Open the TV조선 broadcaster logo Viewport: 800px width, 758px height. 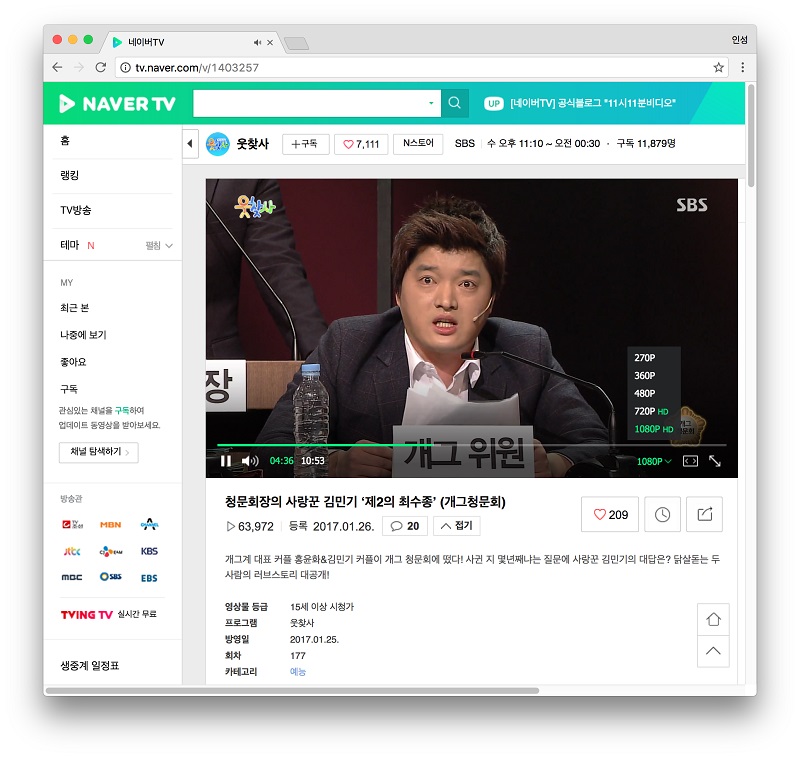click(x=72, y=524)
